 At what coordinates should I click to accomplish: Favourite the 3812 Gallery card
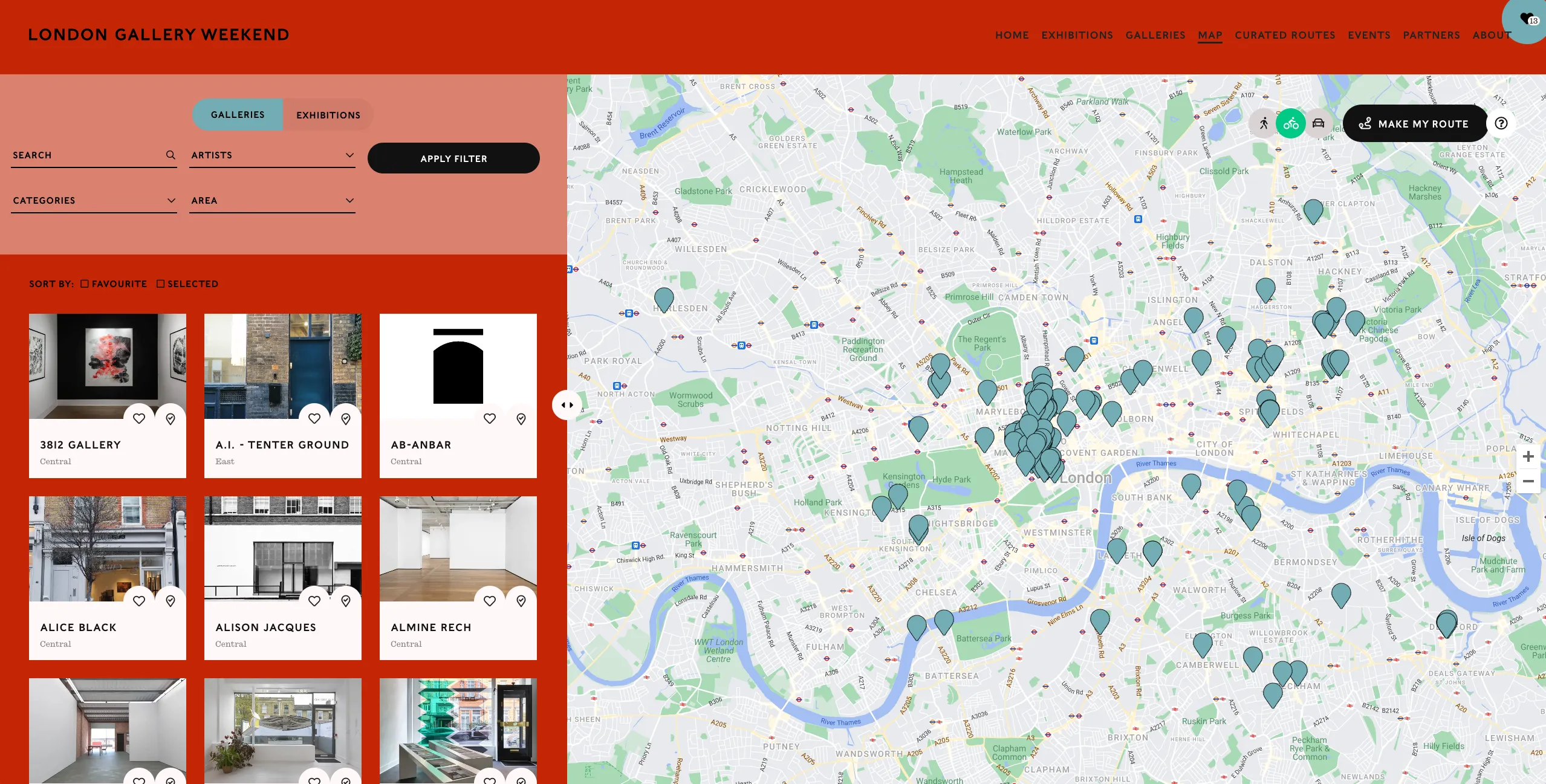click(x=139, y=418)
